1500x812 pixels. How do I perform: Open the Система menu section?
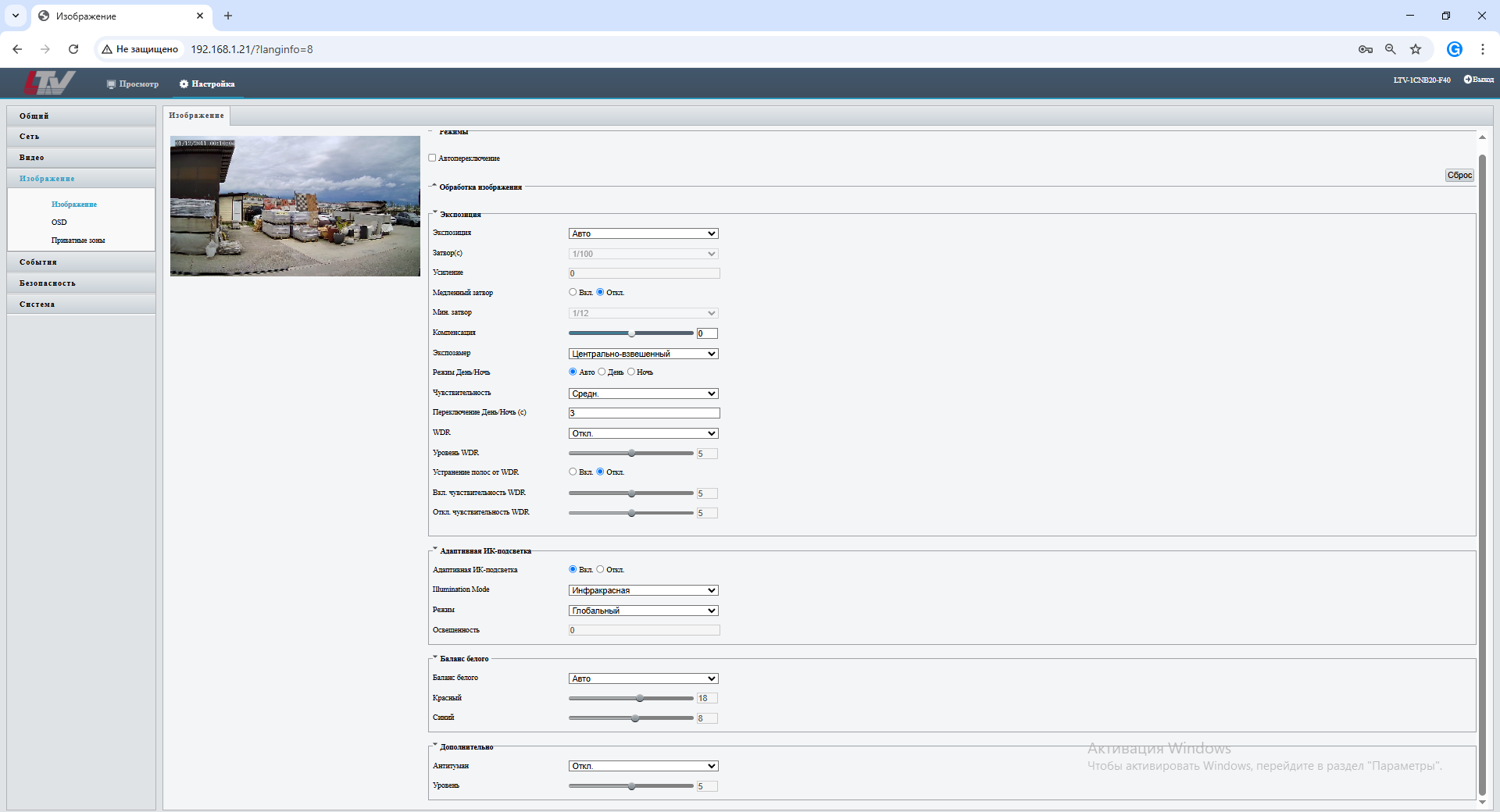(x=81, y=304)
